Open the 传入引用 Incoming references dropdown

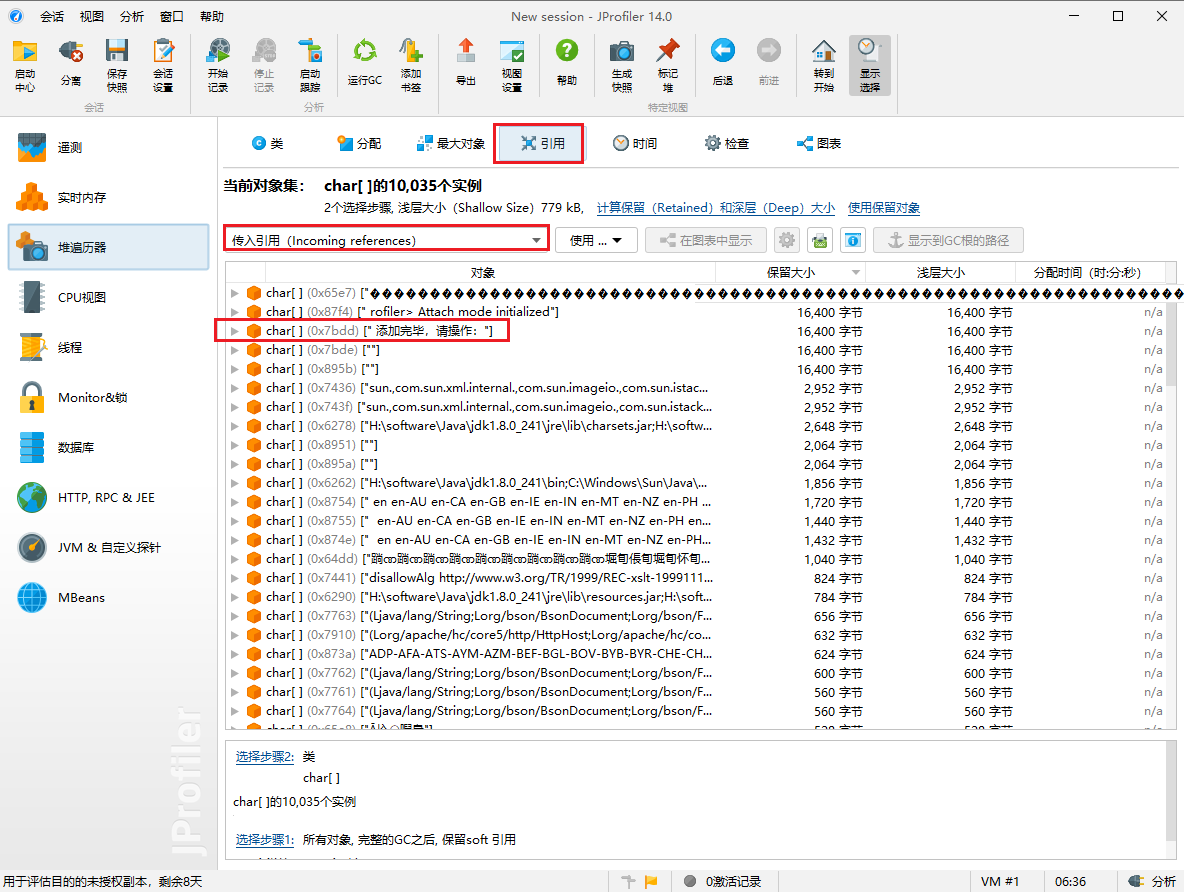[387, 240]
